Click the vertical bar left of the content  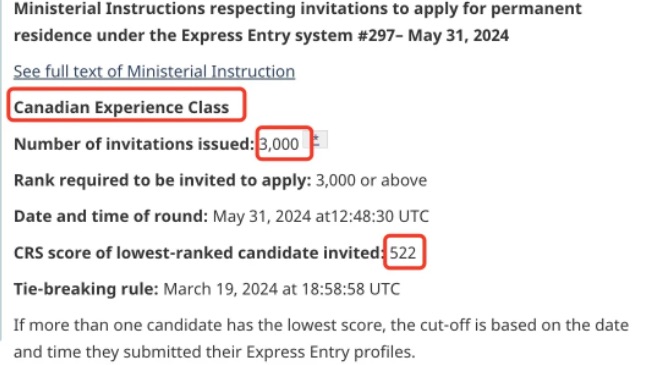click(x=1, y=170)
